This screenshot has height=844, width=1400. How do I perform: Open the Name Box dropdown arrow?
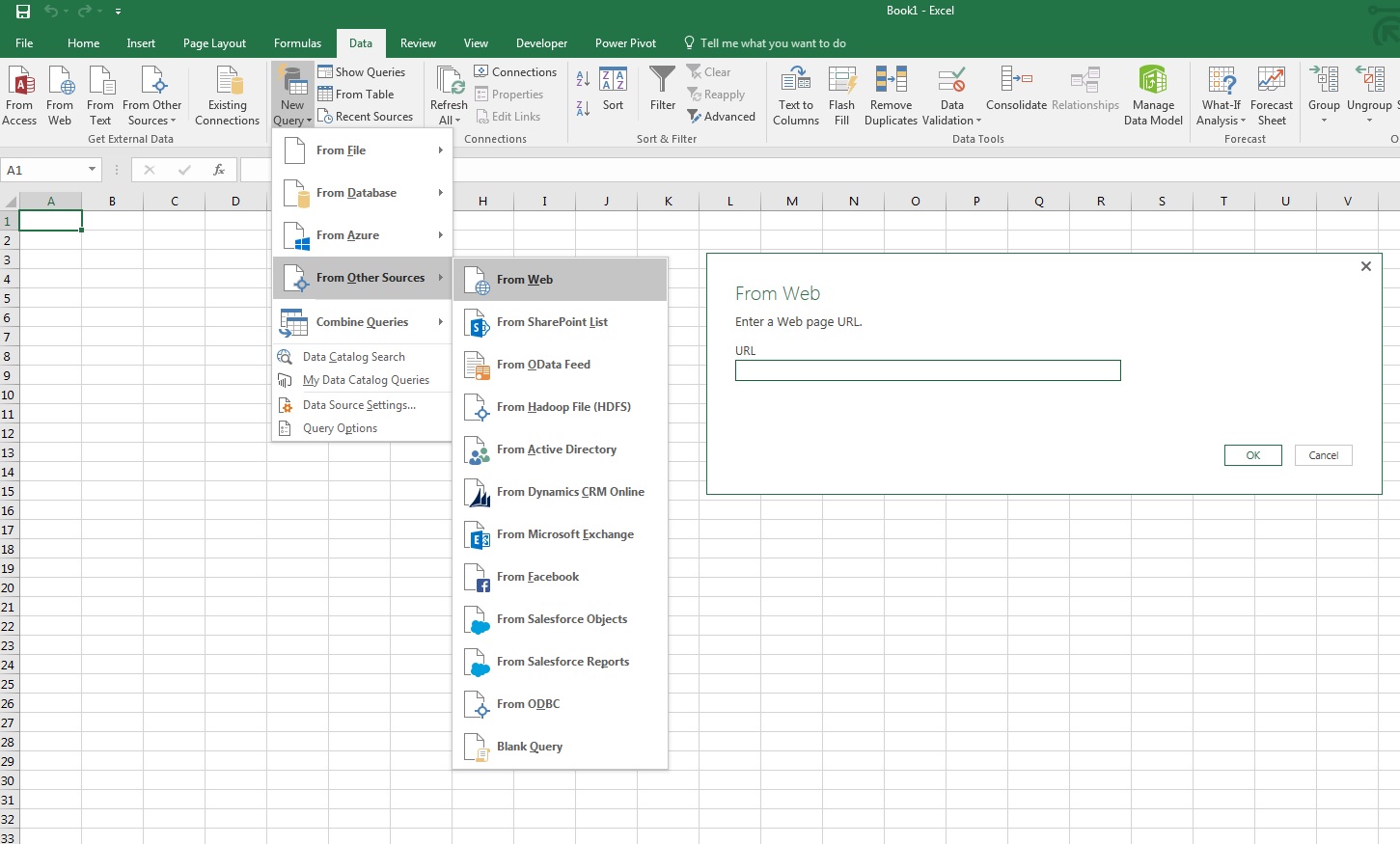(93, 170)
